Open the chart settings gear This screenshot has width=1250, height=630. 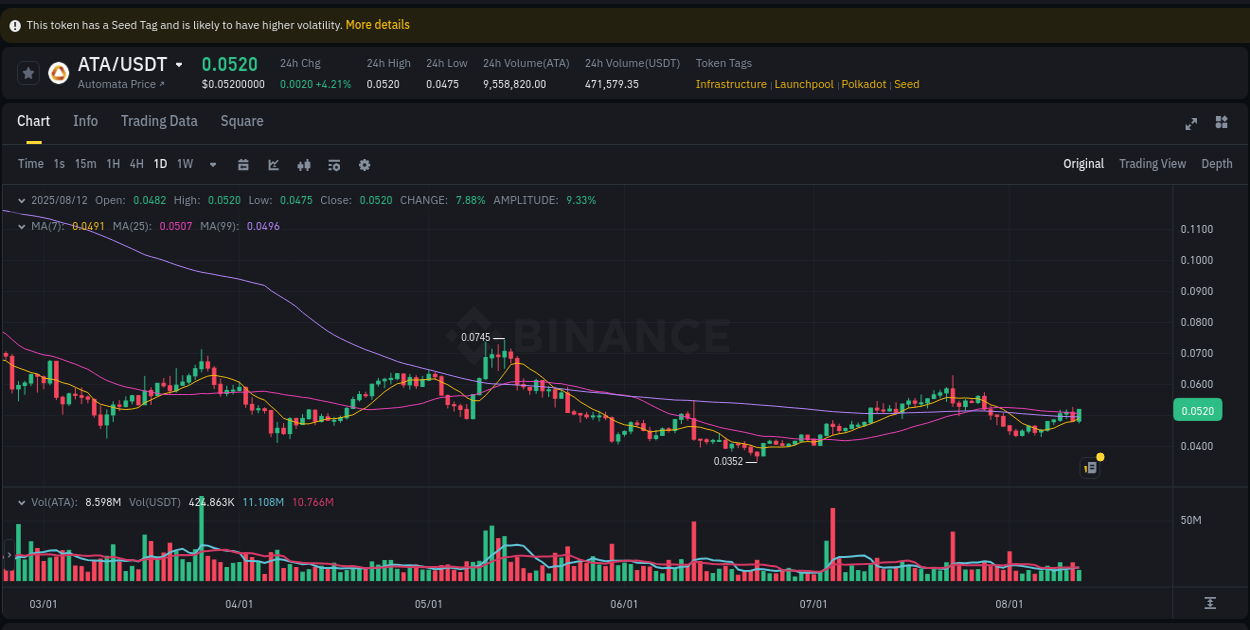point(364,164)
